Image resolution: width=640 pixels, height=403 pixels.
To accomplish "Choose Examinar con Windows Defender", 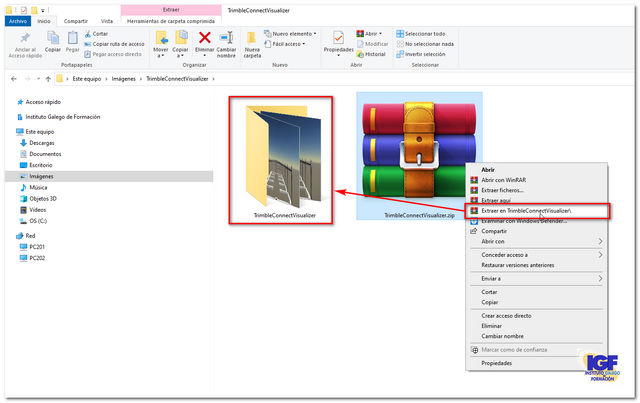I will 524,221.
